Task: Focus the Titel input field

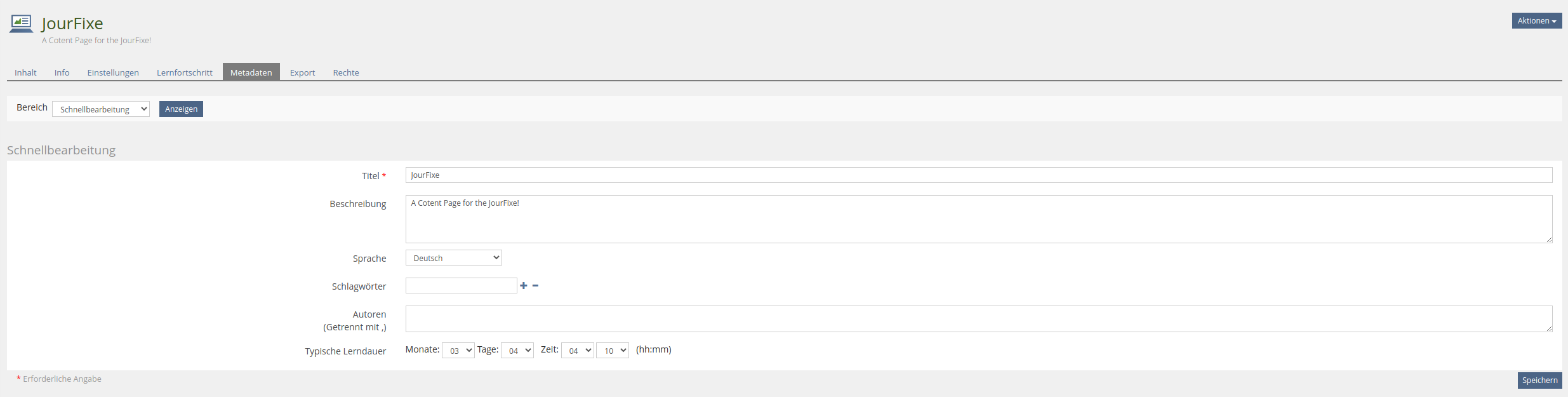Action: pyautogui.click(x=979, y=175)
